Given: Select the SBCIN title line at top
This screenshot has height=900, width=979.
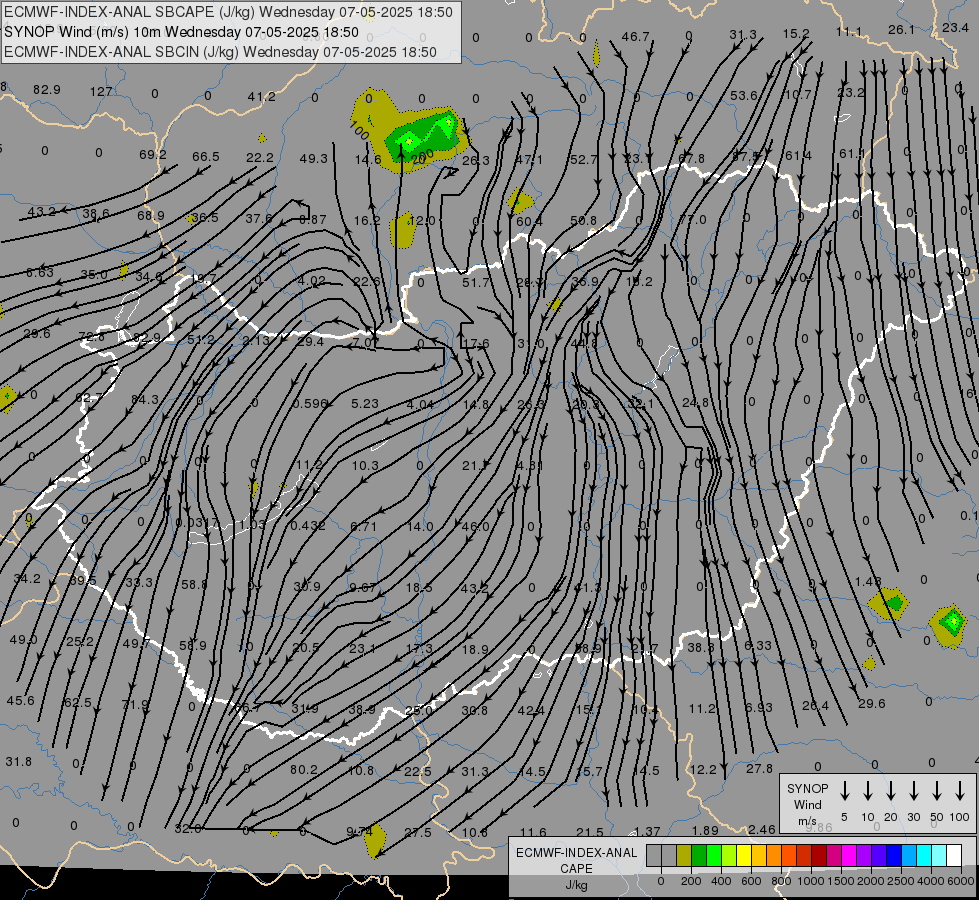Looking at the screenshot, I should 220,52.
